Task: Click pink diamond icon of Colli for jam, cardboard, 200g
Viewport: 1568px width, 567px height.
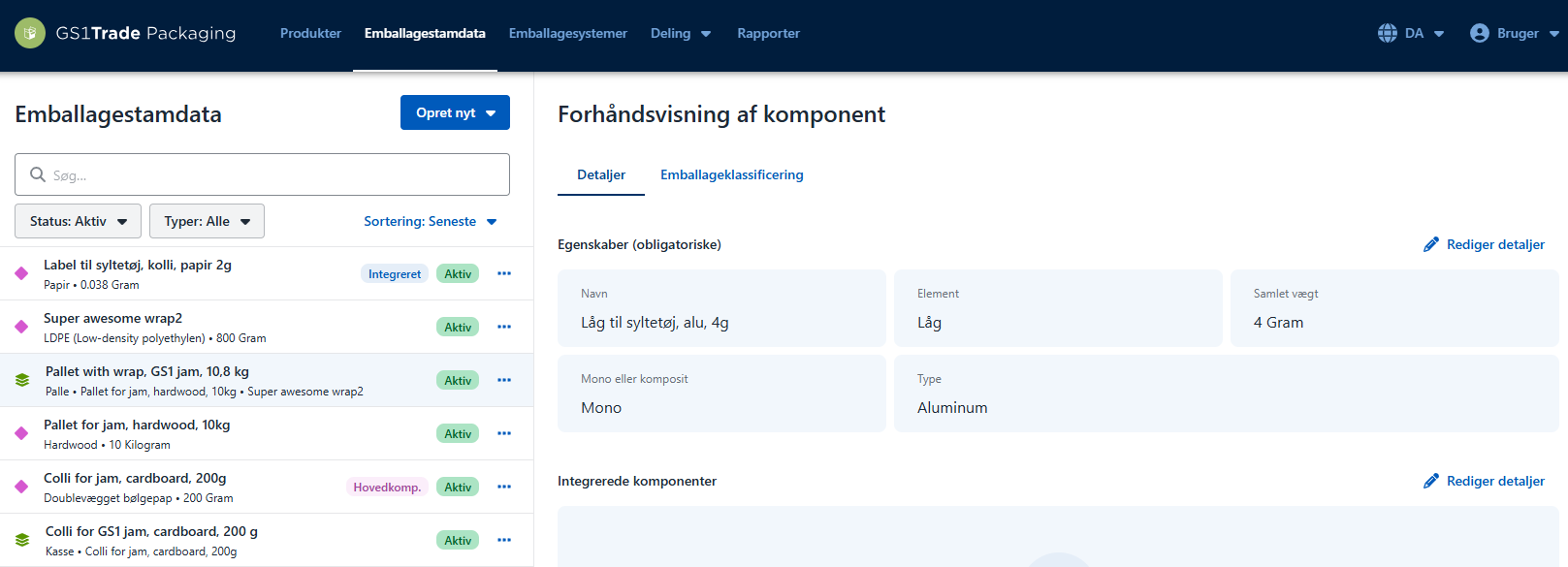Action: pos(21,487)
